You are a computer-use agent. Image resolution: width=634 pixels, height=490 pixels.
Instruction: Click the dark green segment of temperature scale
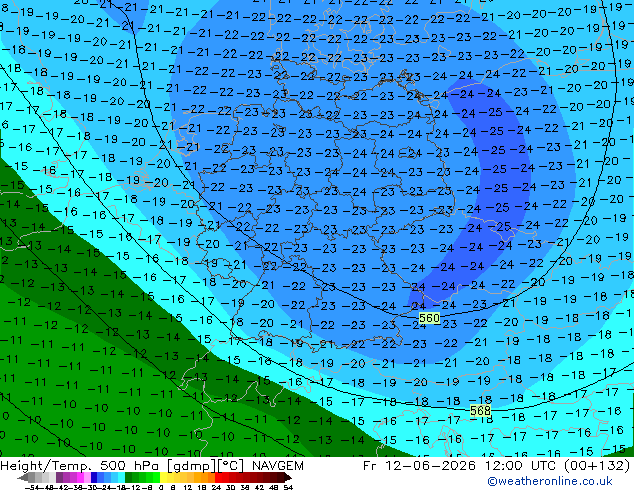129,477
